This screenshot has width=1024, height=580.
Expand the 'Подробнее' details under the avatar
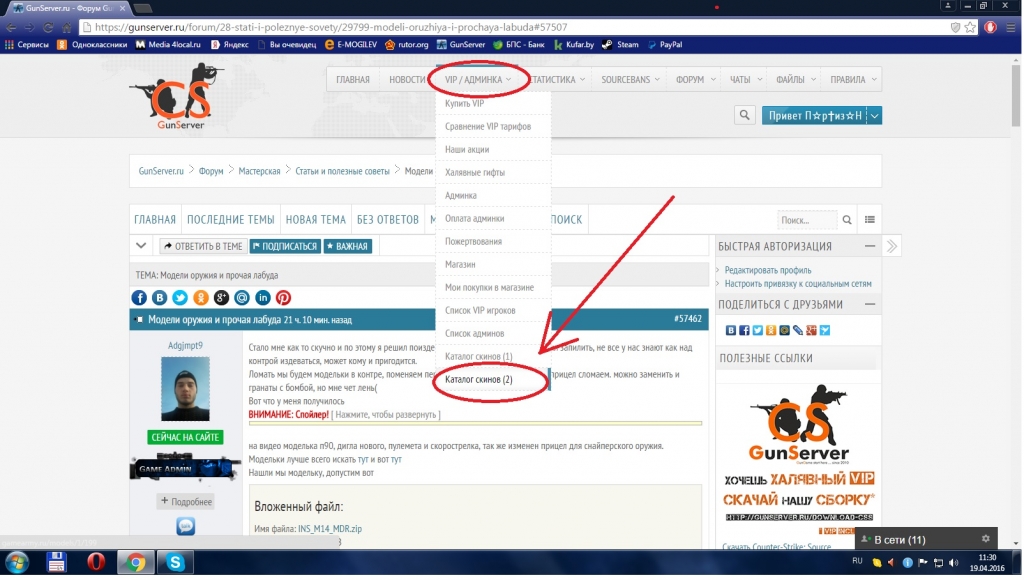pos(185,501)
